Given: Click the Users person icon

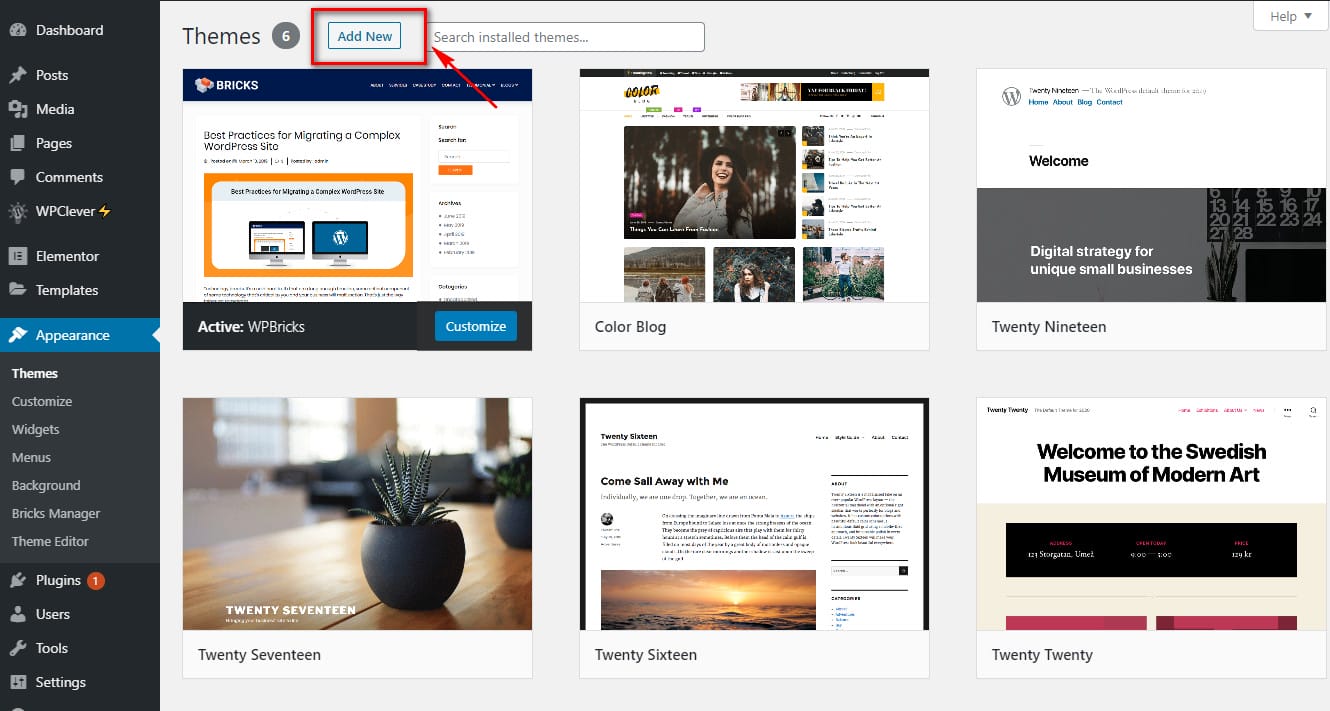Looking at the screenshot, I should (x=18, y=614).
